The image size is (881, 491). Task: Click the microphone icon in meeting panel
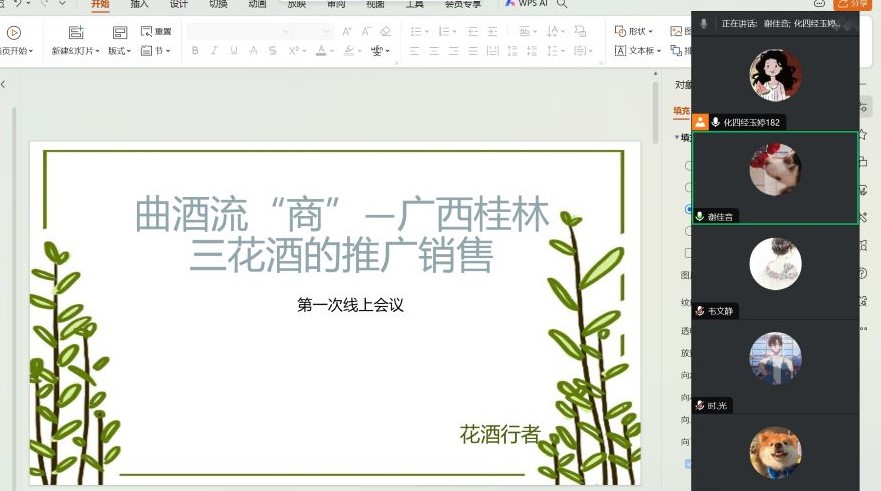point(704,23)
